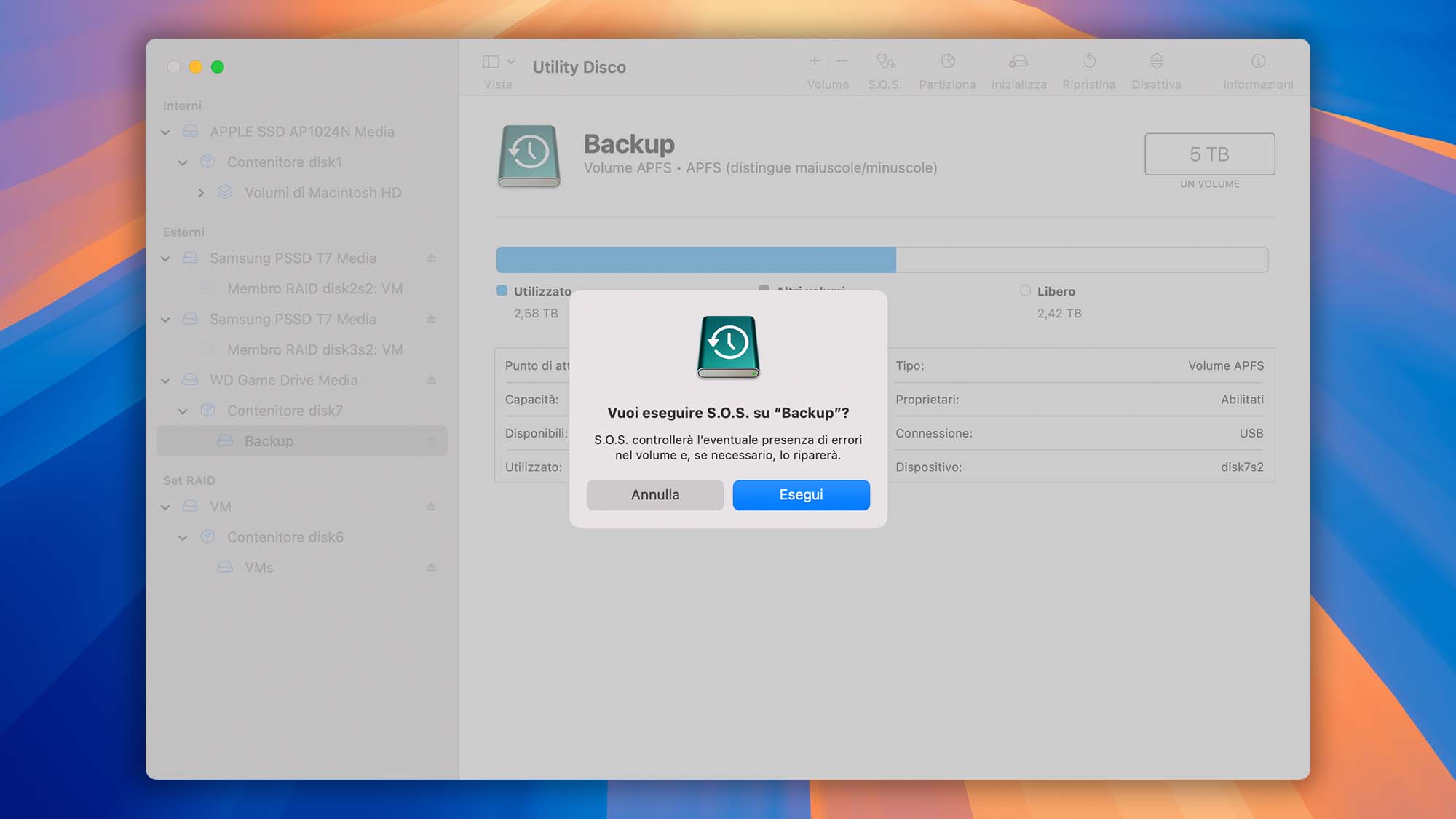The height and width of the screenshot is (819, 1456).
Task: Click the yellow minimize window button
Action: [195, 67]
